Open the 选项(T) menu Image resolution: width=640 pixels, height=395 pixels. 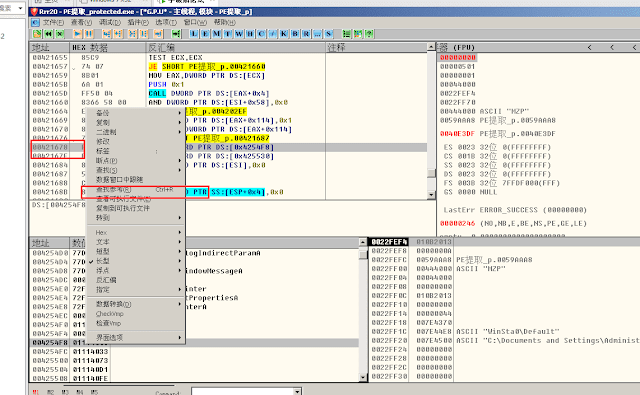(x=166, y=22)
